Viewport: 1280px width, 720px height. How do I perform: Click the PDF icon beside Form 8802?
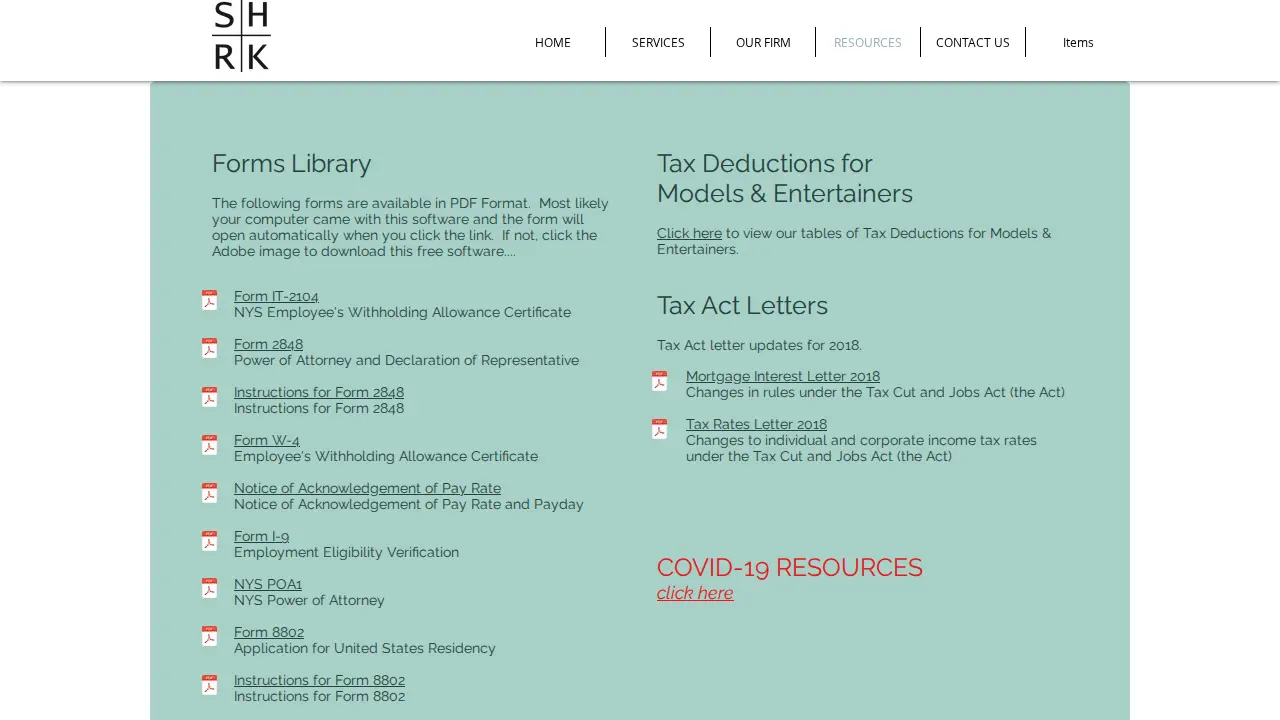(209, 636)
